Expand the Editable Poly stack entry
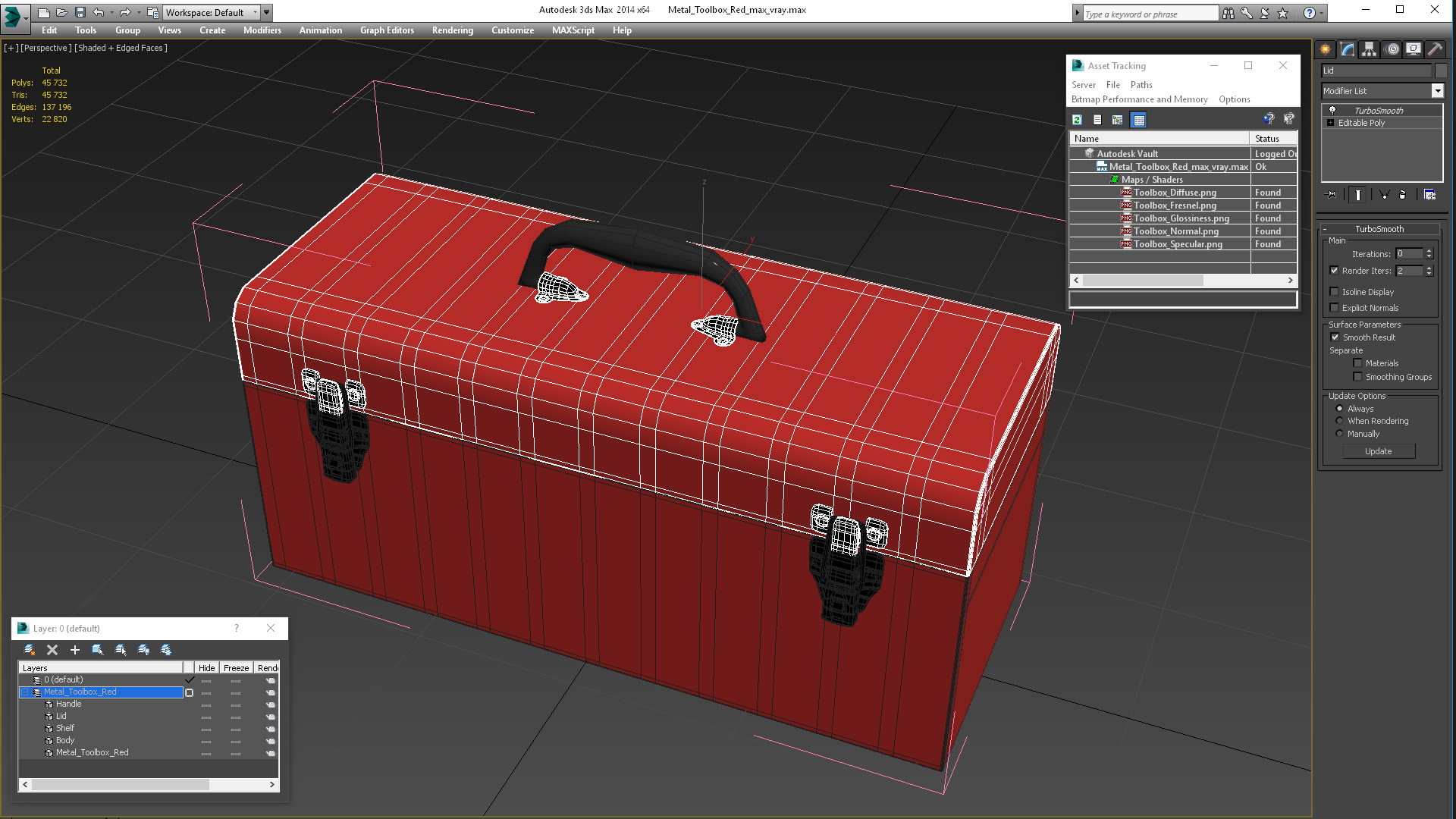The height and width of the screenshot is (819, 1456). tap(1330, 123)
